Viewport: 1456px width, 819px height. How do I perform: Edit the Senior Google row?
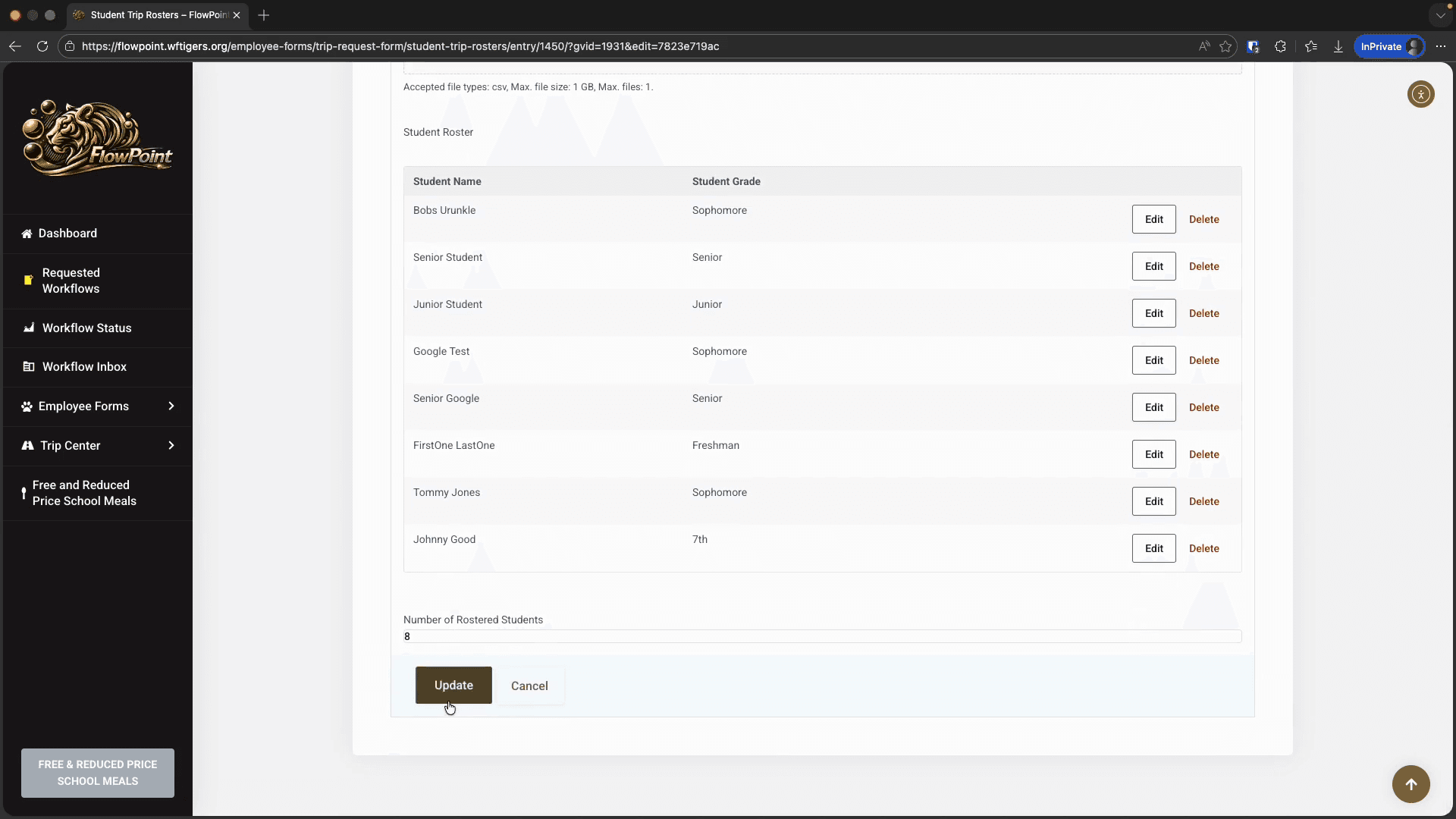tap(1153, 407)
